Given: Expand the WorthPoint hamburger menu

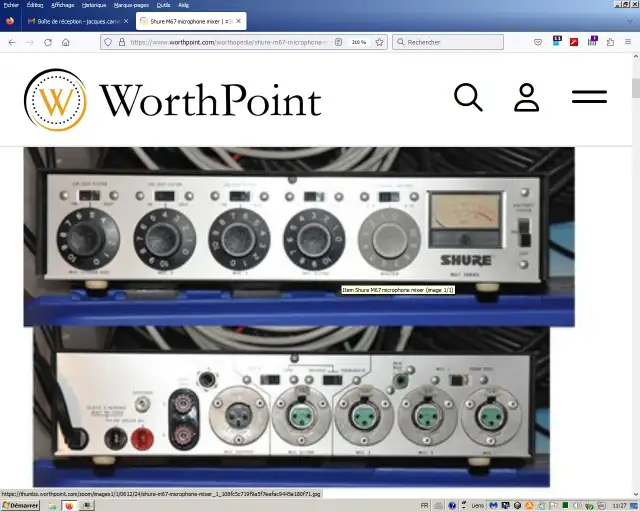Looking at the screenshot, I should point(589,97).
